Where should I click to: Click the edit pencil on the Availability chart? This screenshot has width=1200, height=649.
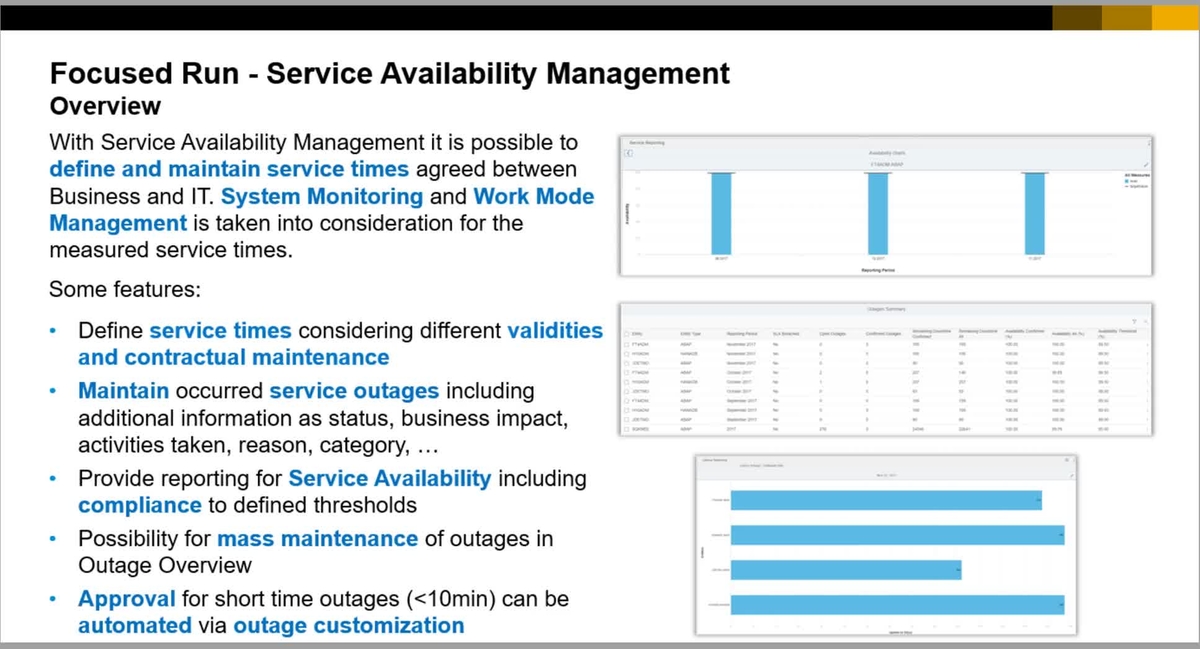coord(1148,162)
